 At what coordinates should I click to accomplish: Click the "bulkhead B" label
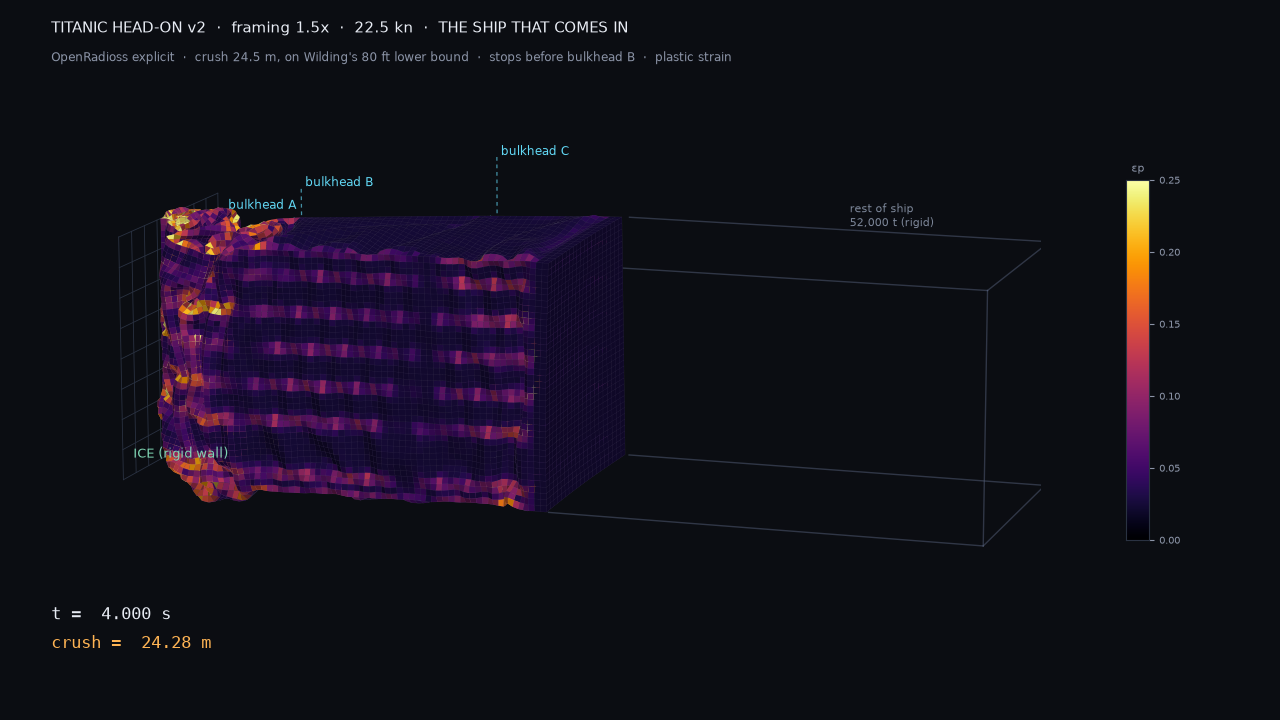tap(339, 182)
